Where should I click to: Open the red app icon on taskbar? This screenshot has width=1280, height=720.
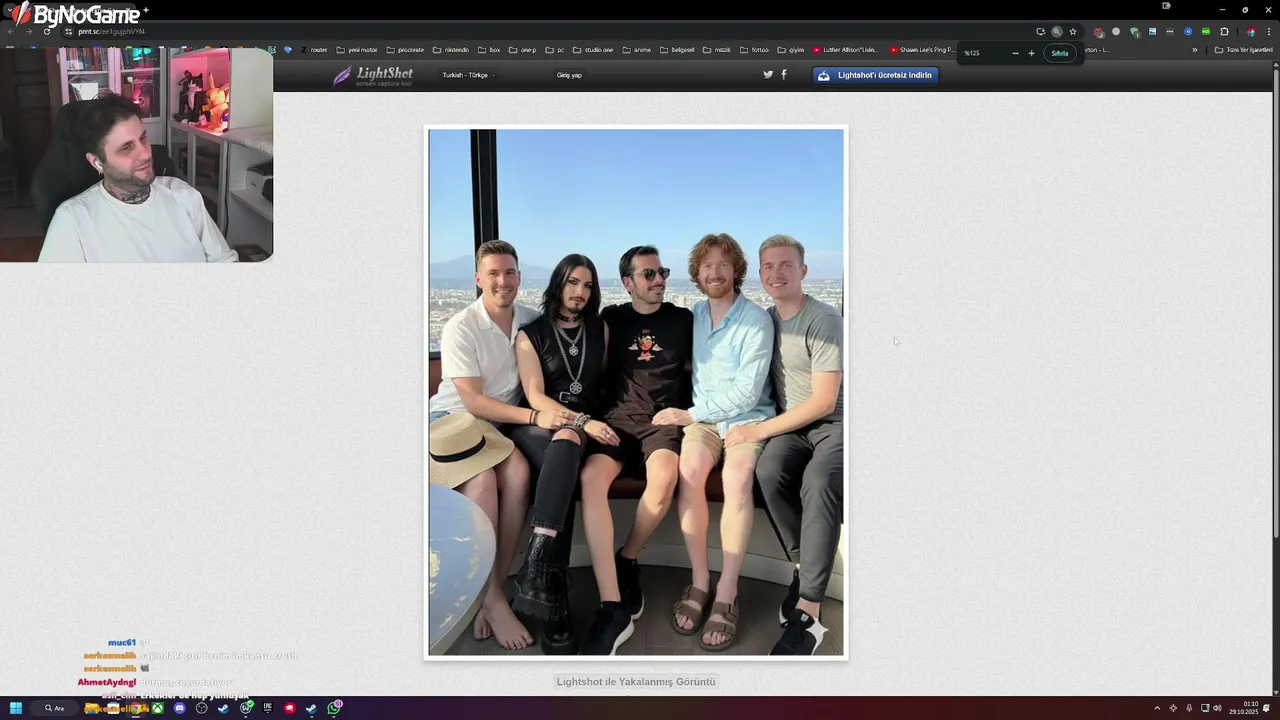(x=289, y=708)
